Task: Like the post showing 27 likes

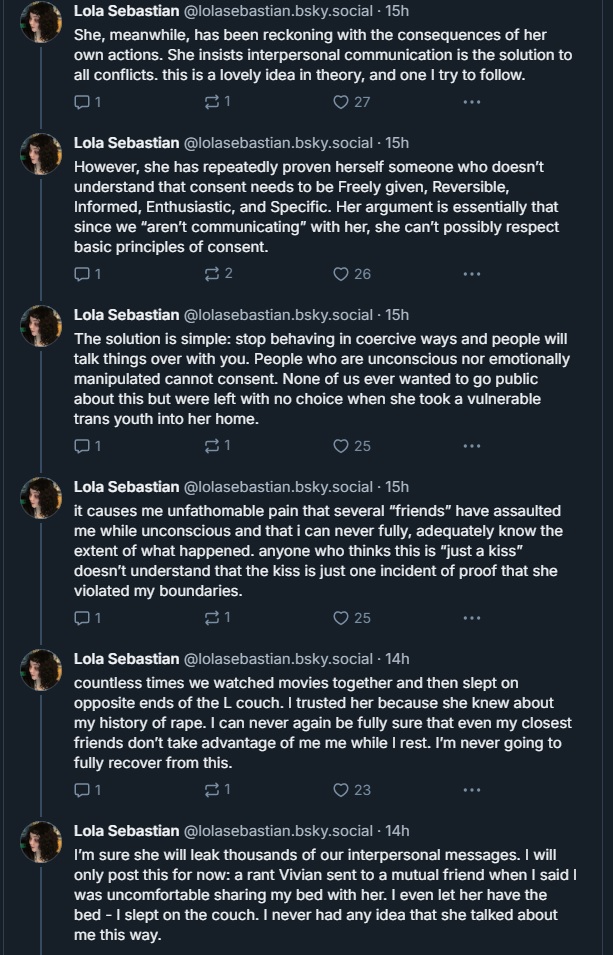Action: pos(340,101)
